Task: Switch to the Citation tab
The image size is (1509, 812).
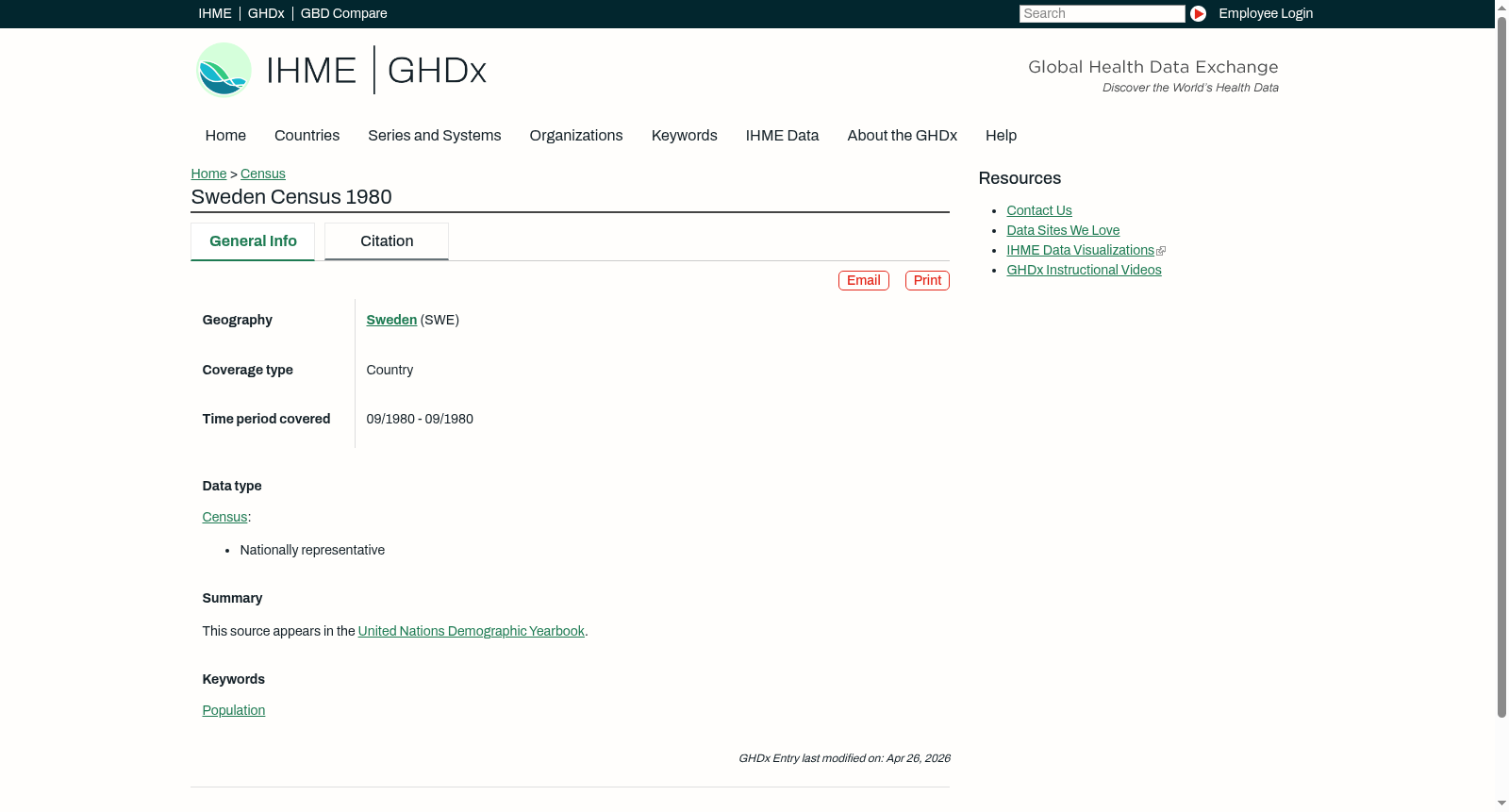Action: click(387, 241)
